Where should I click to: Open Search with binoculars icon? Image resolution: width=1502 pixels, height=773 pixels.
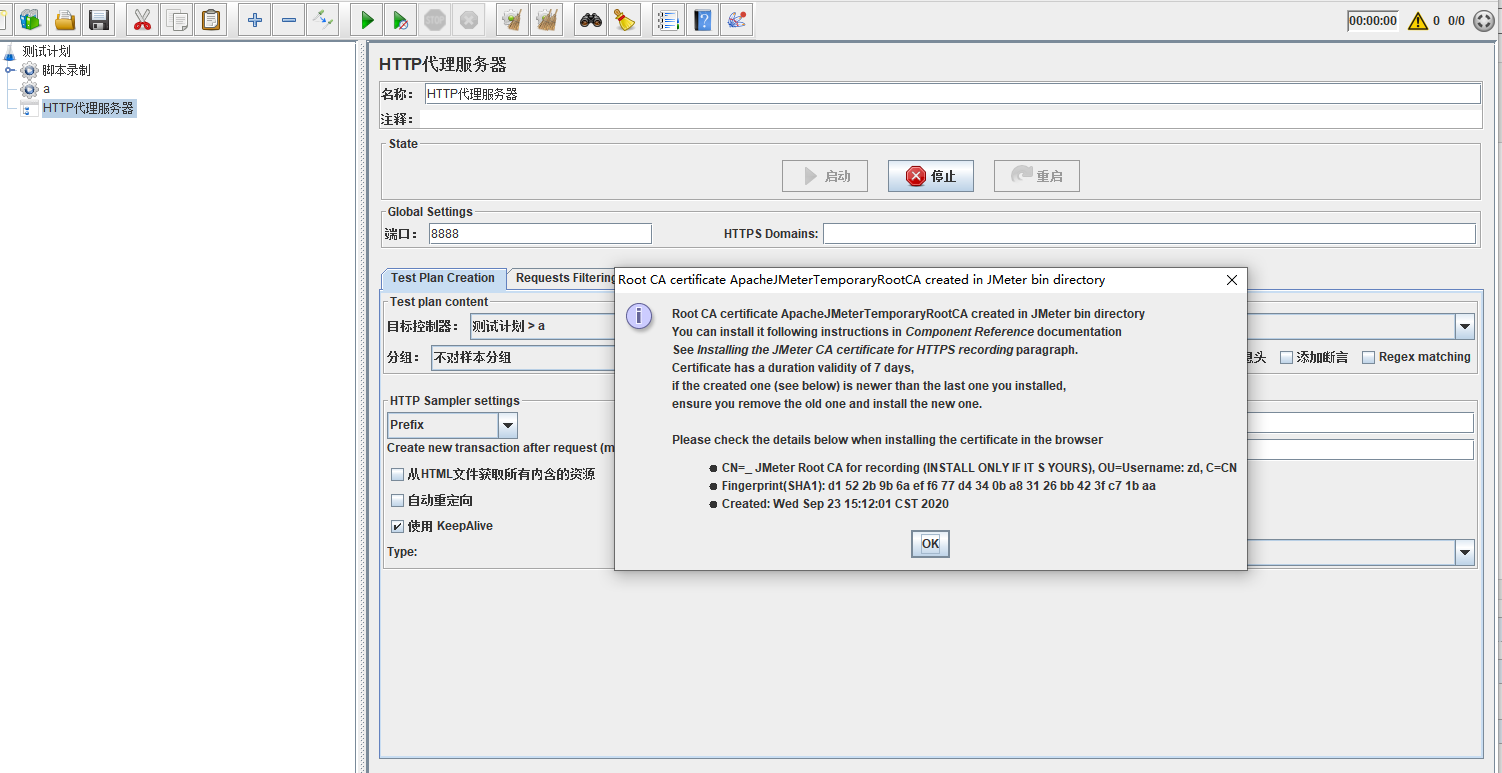591,19
